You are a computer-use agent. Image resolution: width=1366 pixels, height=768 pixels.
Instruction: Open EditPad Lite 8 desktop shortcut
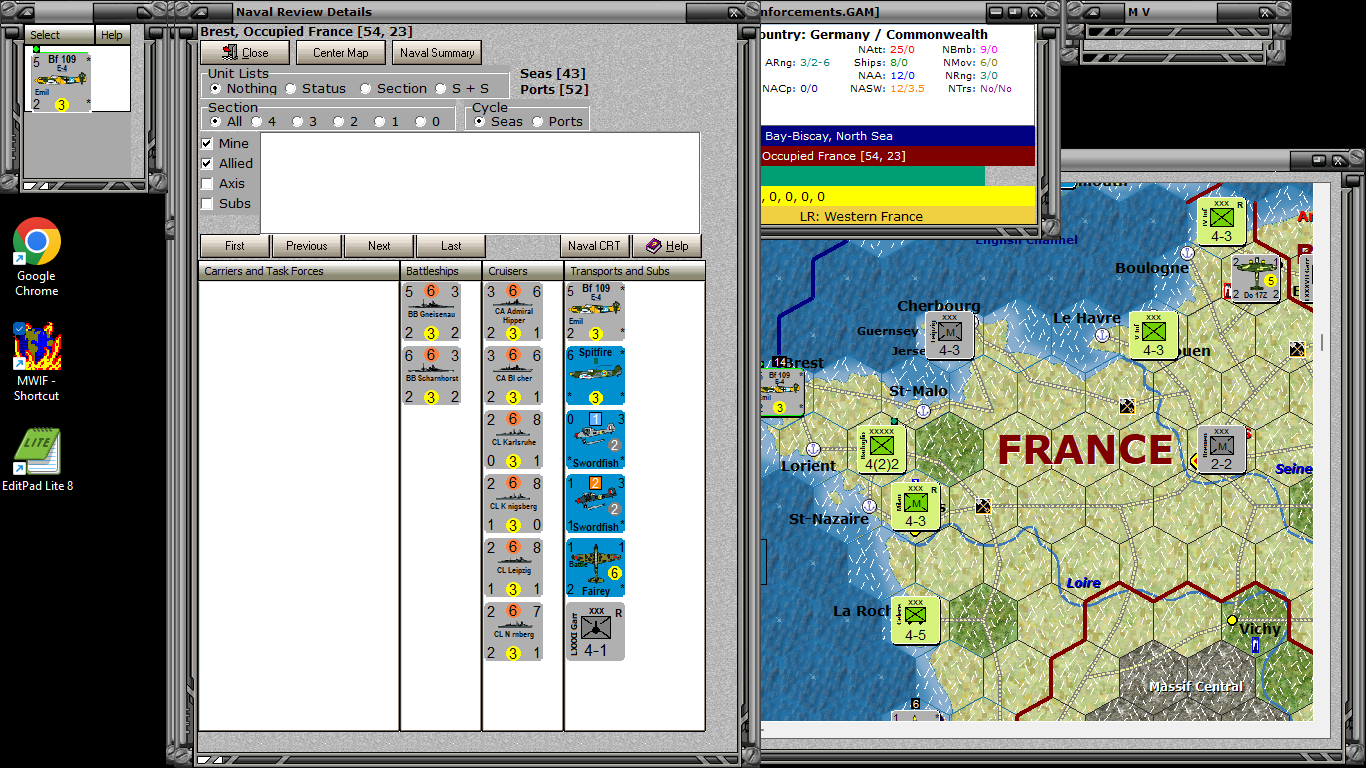point(37,460)
